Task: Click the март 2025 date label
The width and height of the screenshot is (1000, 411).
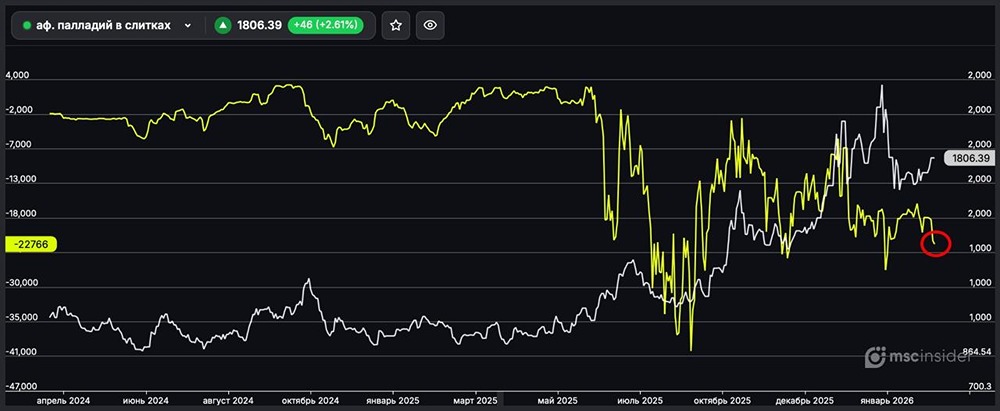Action: tap(475, 401)
